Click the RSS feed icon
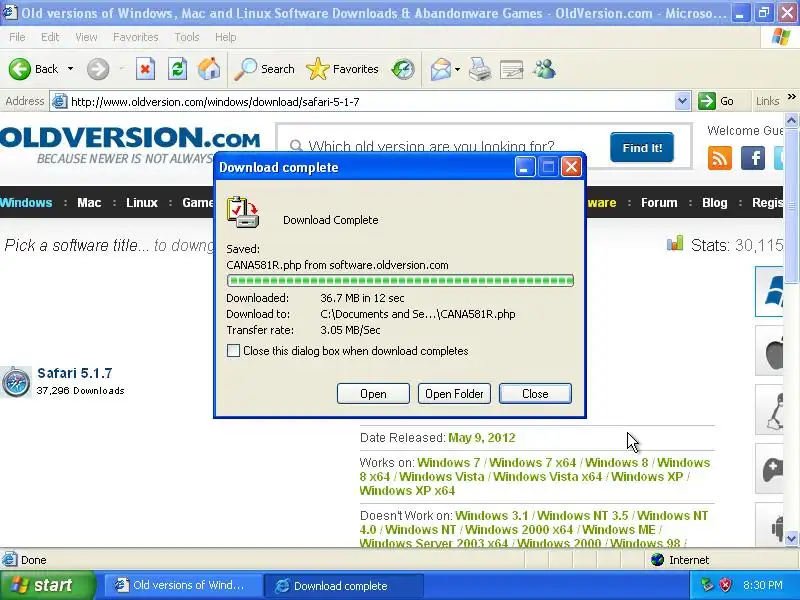The height and width of the screenshot is (600, 800). (x=720, y=158)
